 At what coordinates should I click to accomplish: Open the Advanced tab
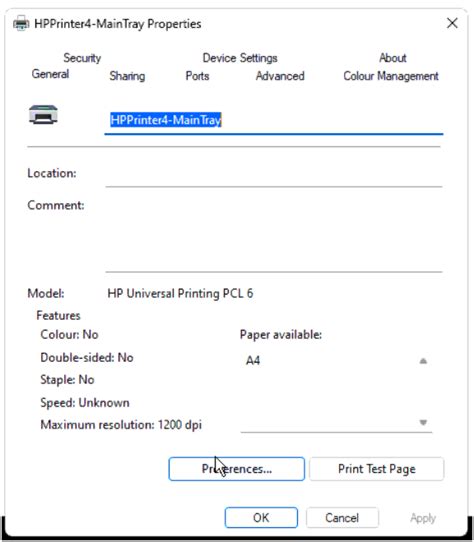click(x=280, y=76)
